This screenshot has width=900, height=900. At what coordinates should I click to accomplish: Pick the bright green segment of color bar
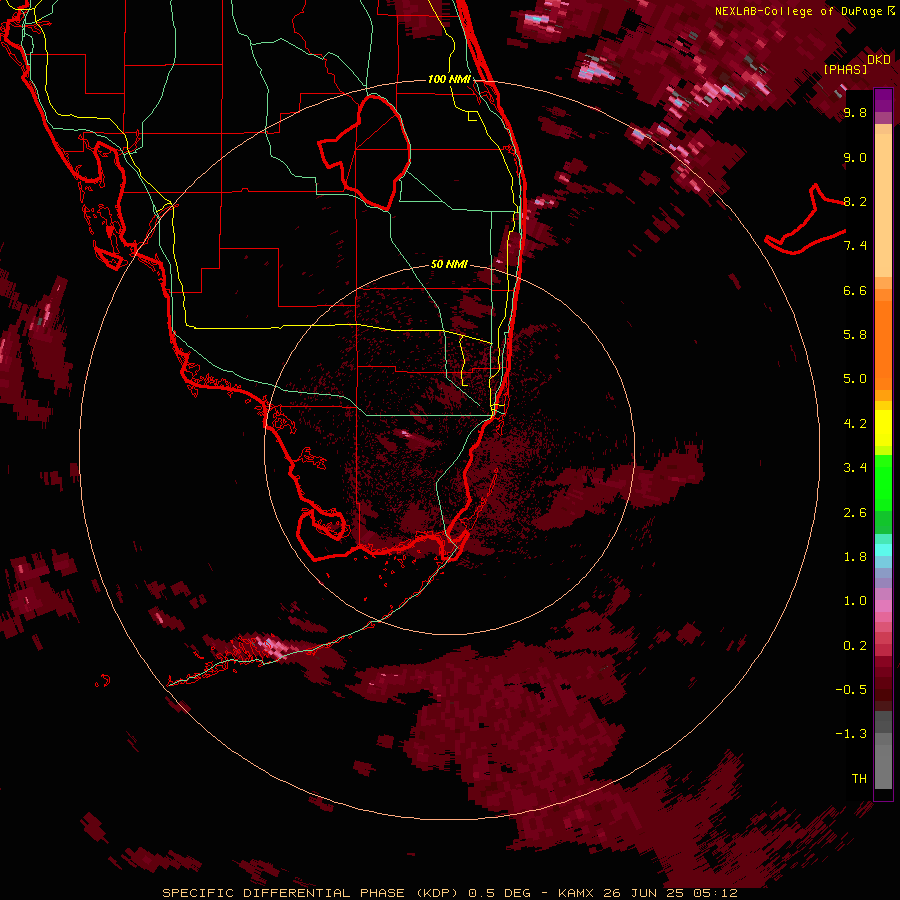(x=883, y=481)
